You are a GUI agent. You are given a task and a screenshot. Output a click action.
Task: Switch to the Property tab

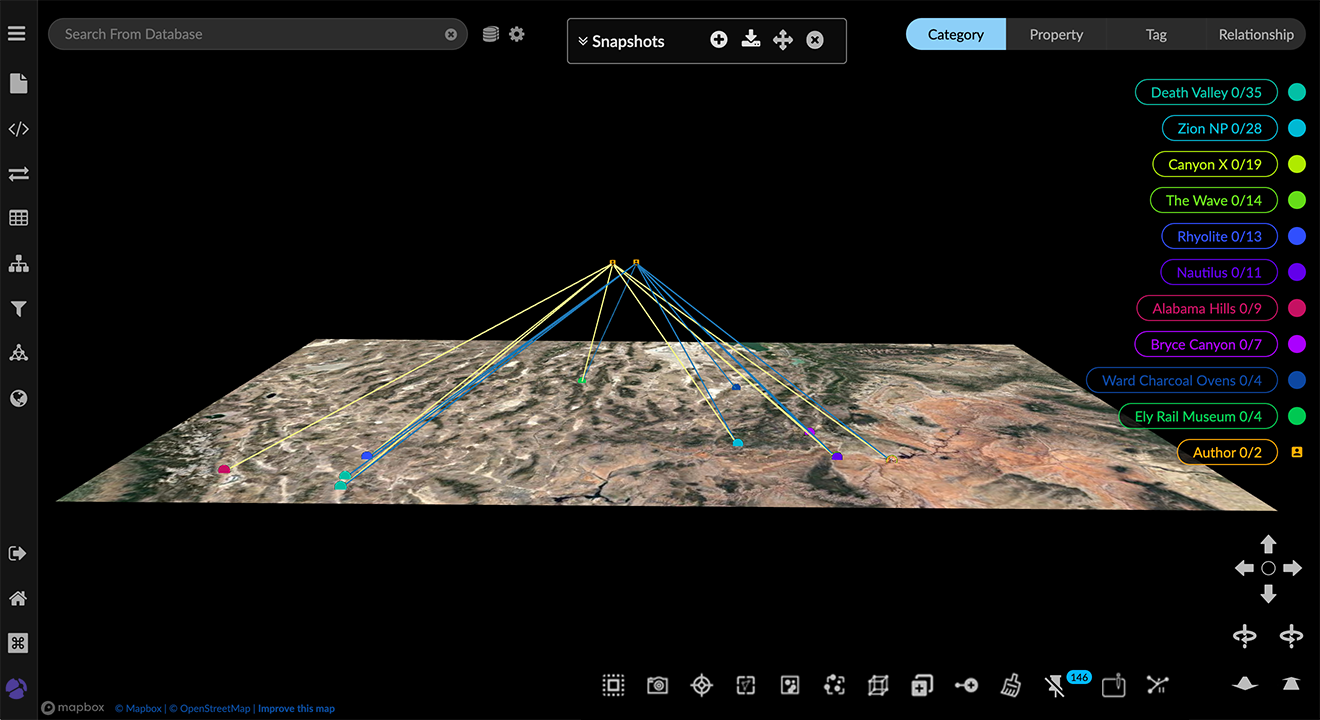coord(1056,34)
